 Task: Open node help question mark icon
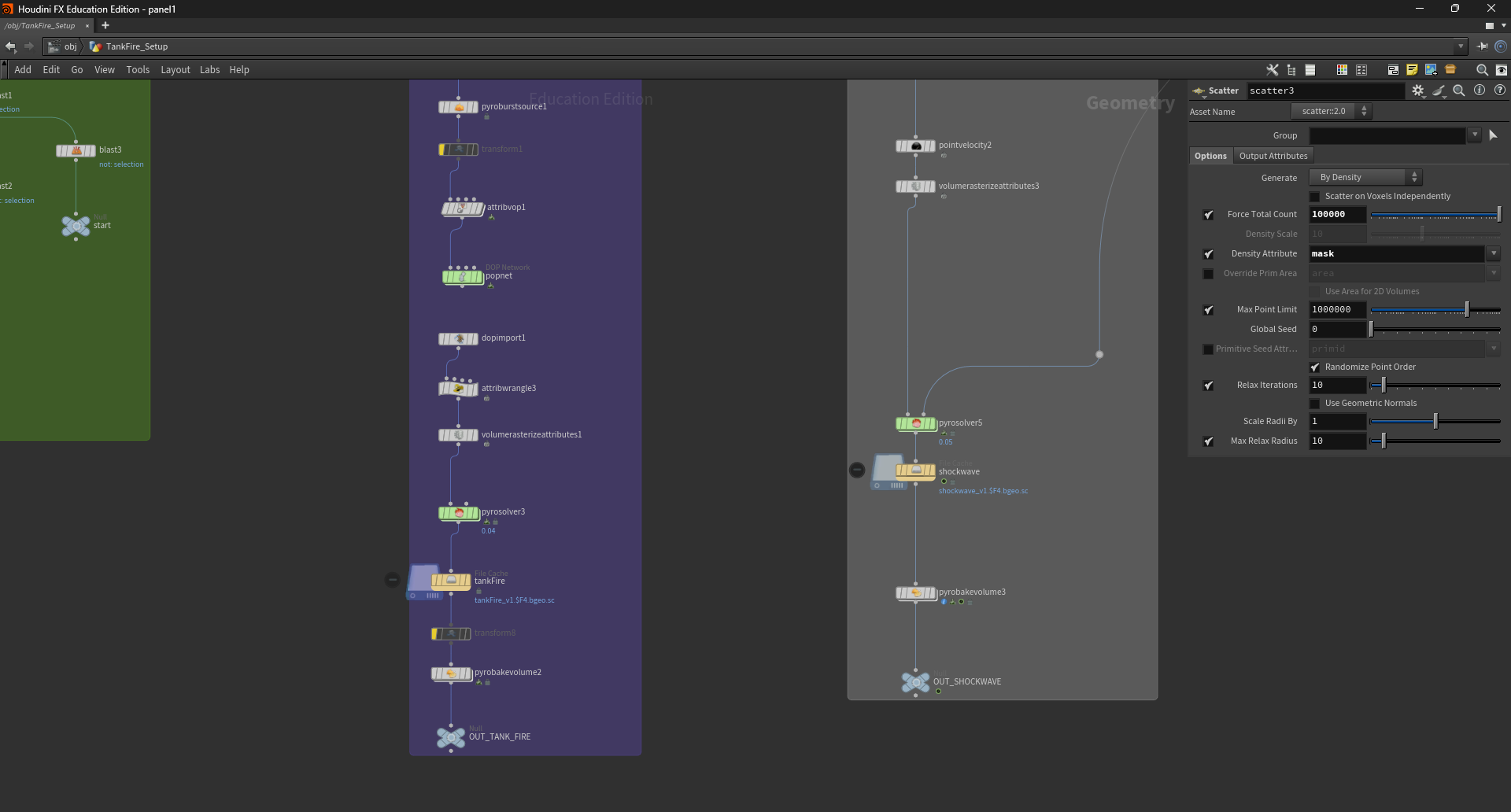pyautogui.click(x=1500, y=90)
